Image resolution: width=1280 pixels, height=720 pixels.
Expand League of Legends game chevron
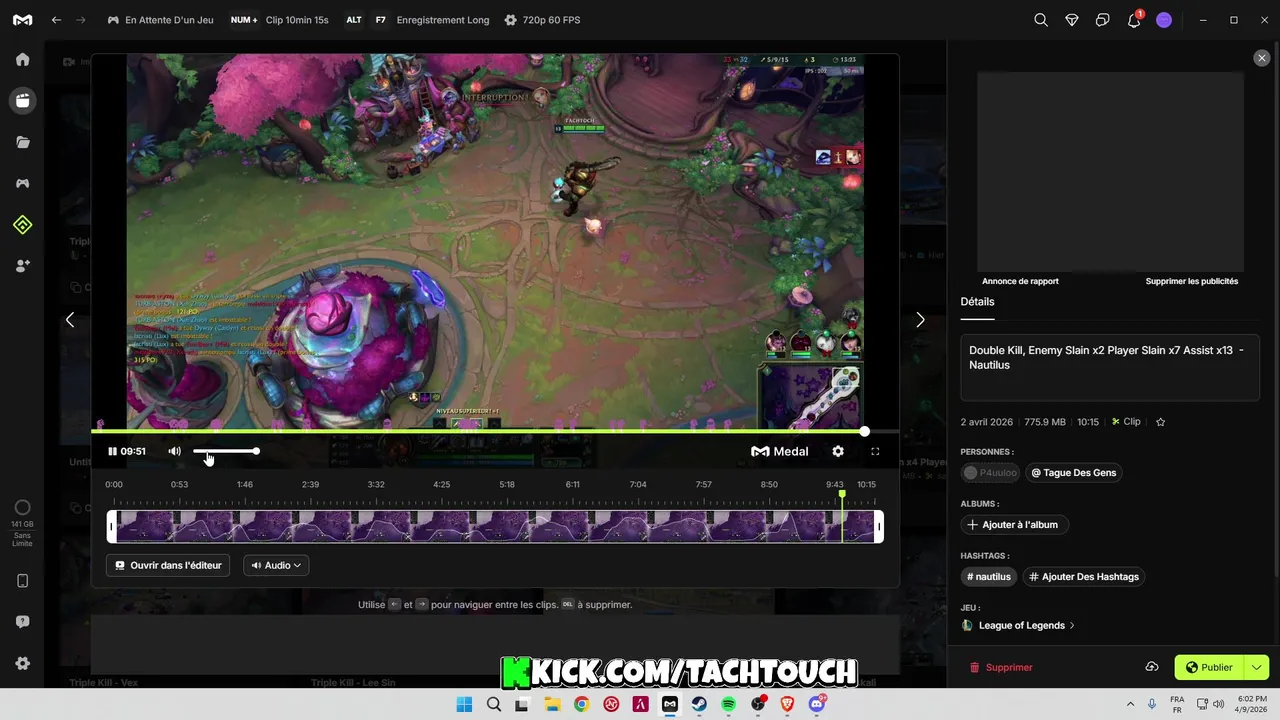[1072, 626]
